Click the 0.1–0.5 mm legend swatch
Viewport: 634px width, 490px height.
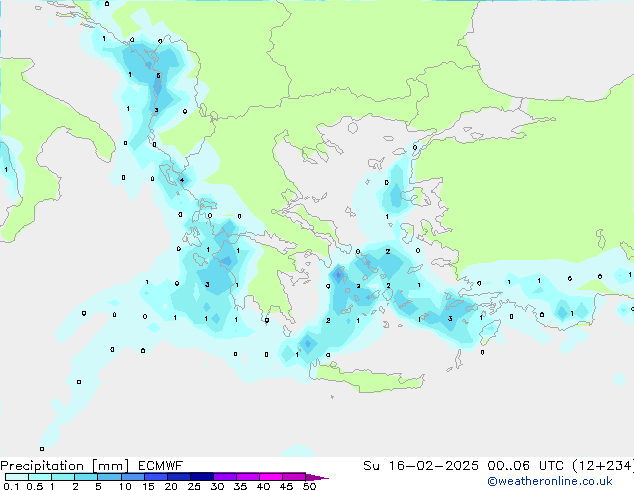click(17, 477)
